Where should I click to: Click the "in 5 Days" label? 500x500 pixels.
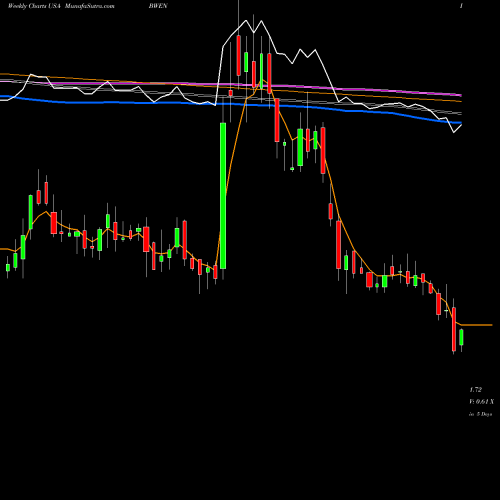tap(480, 414)
